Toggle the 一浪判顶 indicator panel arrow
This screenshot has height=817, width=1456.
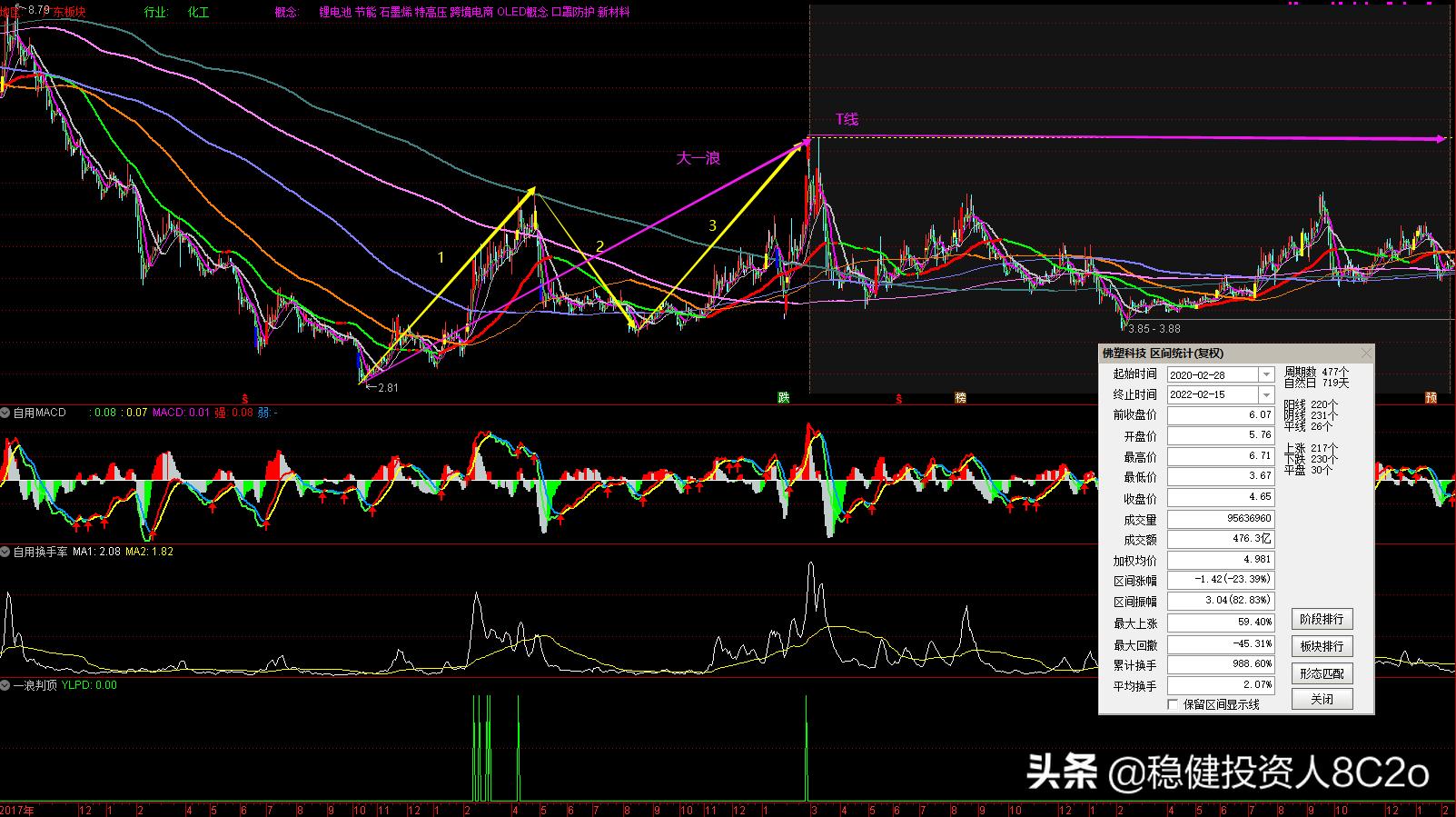click(5, 685)
